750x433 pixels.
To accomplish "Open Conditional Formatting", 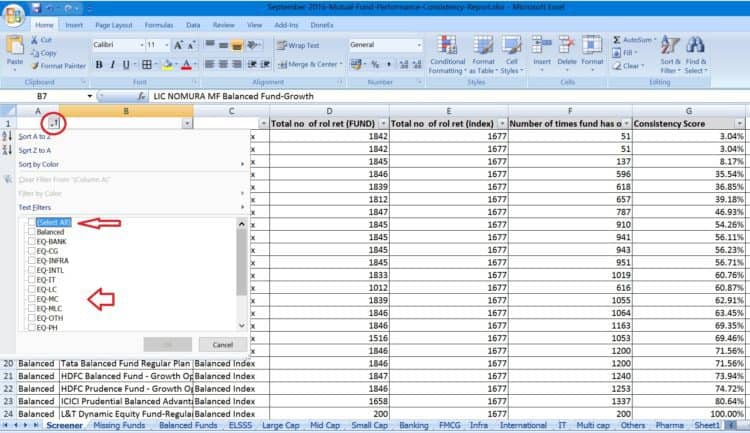I will (447, 55).
